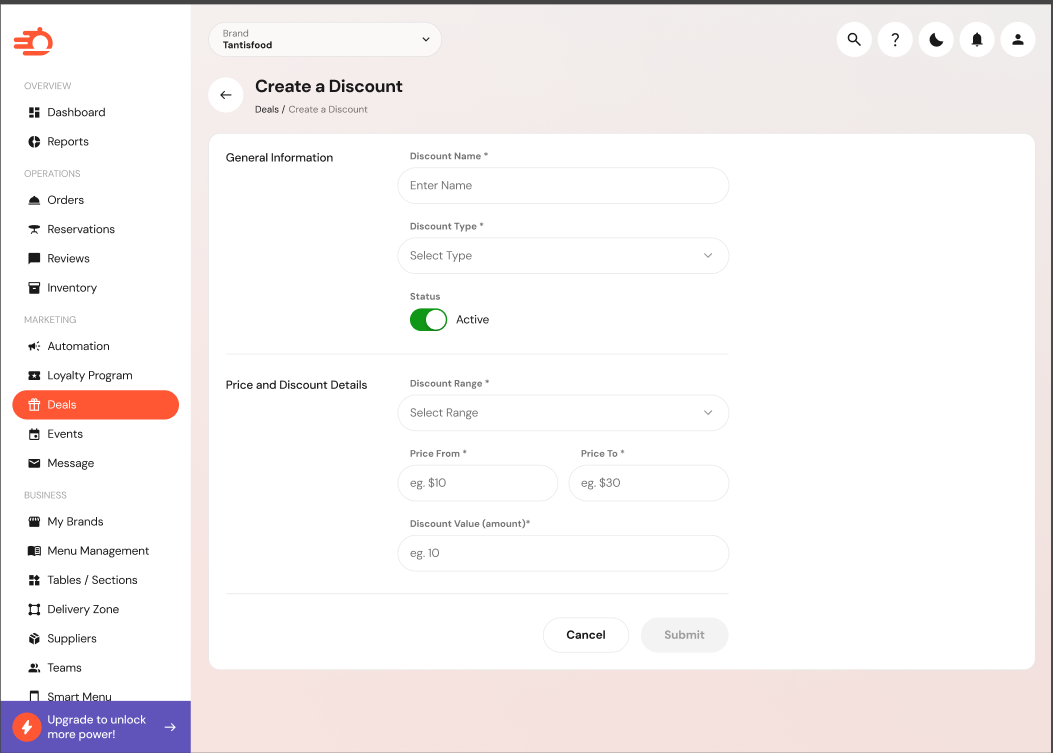Go to Delivery Zone page

(x=95, y=609)
